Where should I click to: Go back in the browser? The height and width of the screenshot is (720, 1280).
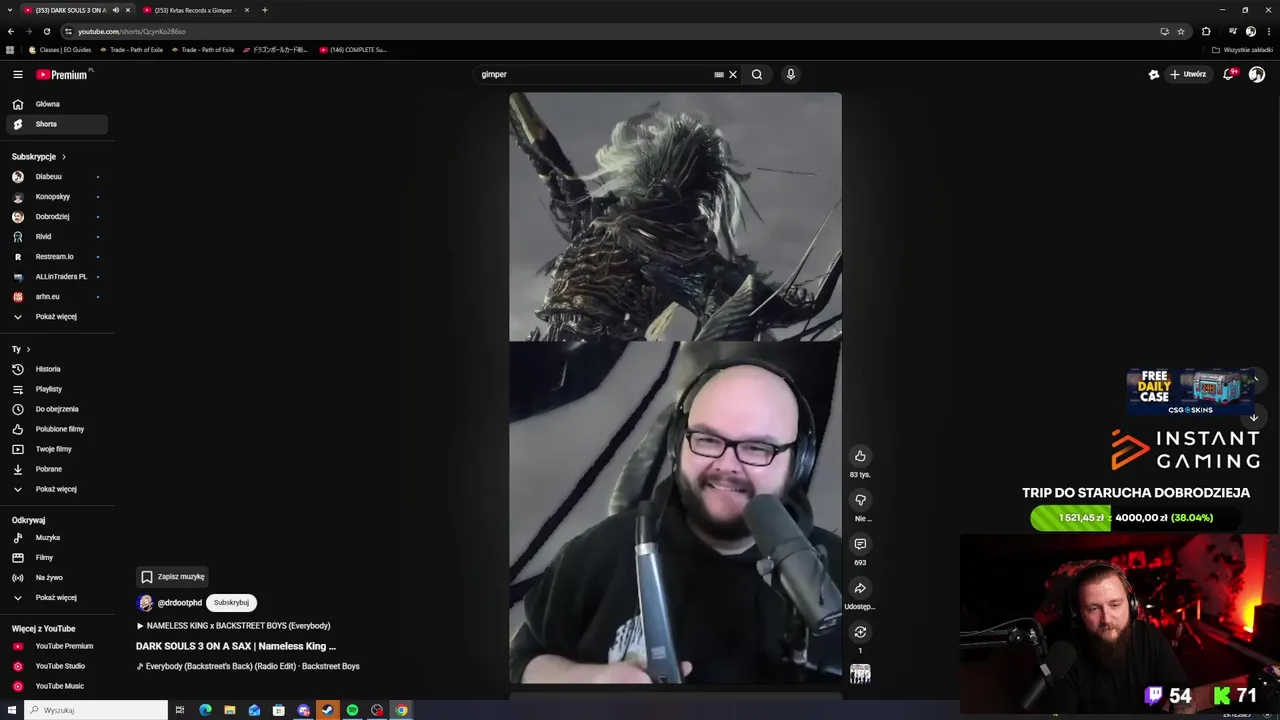click(11, 31)
